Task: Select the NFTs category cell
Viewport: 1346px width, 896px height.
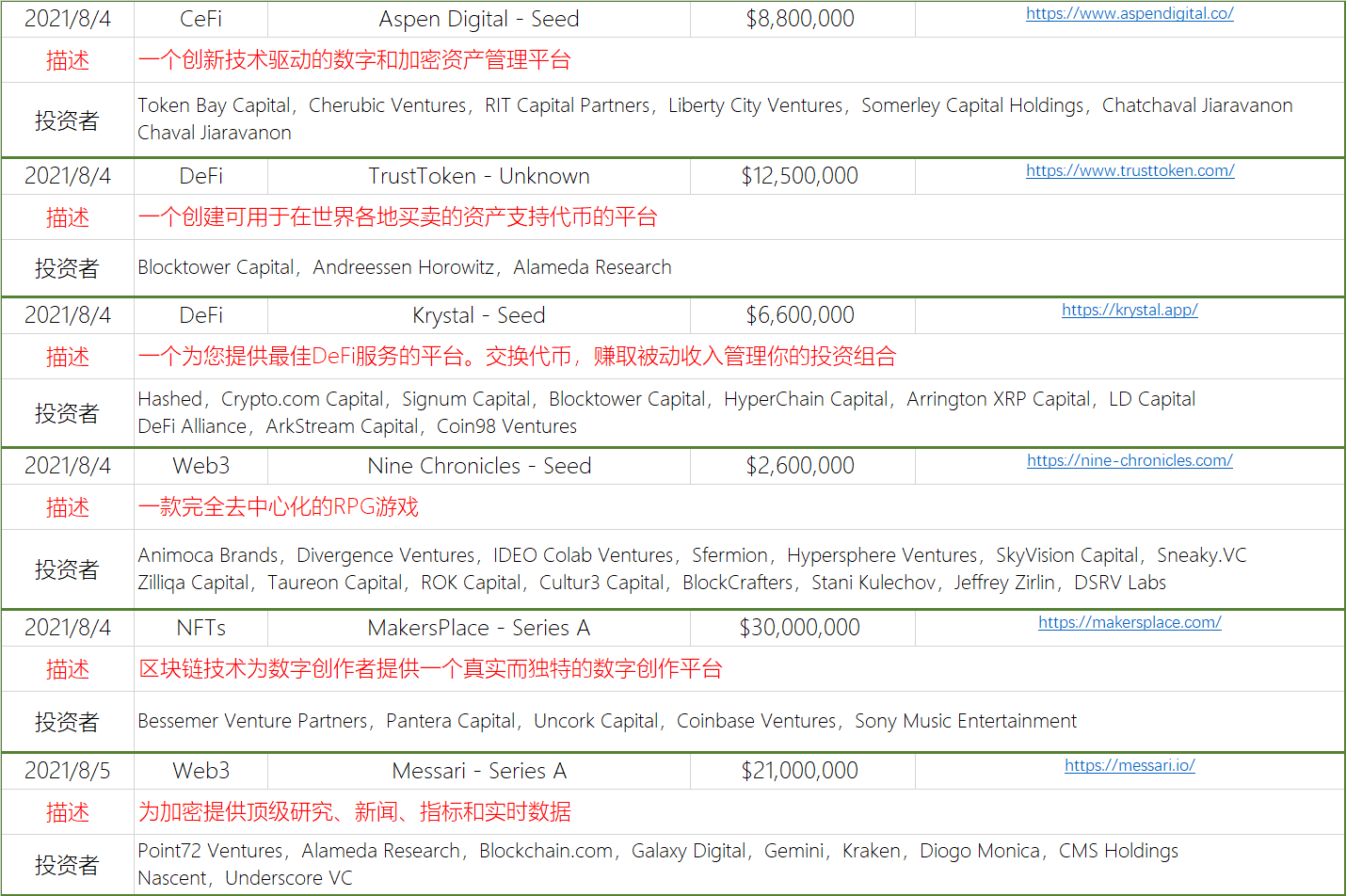Action: click(x=201, y=628)
